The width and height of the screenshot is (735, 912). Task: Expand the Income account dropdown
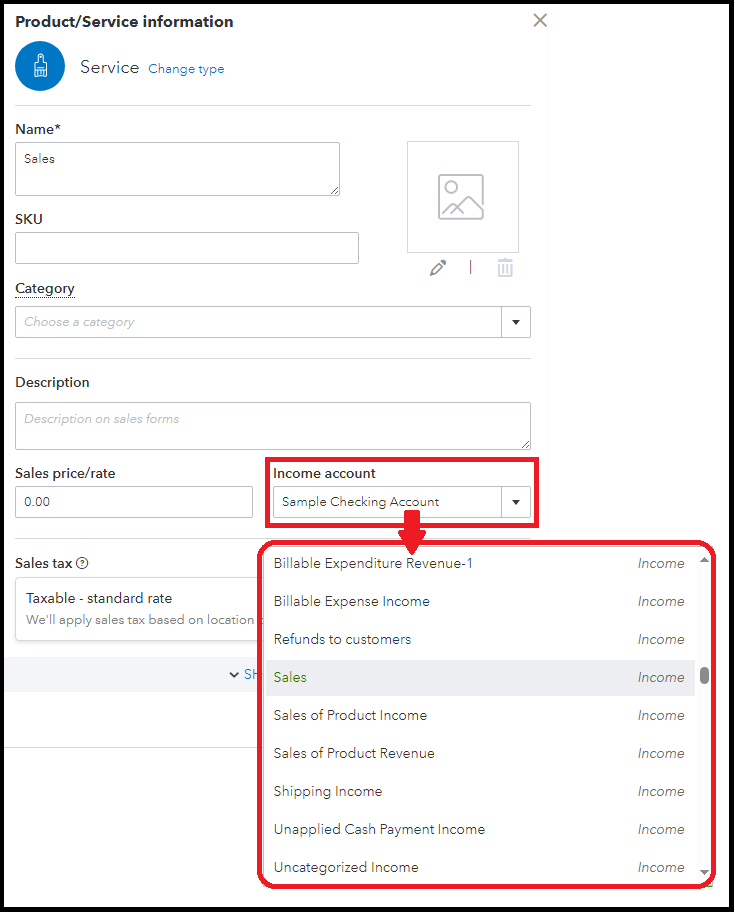click(516, 502)
